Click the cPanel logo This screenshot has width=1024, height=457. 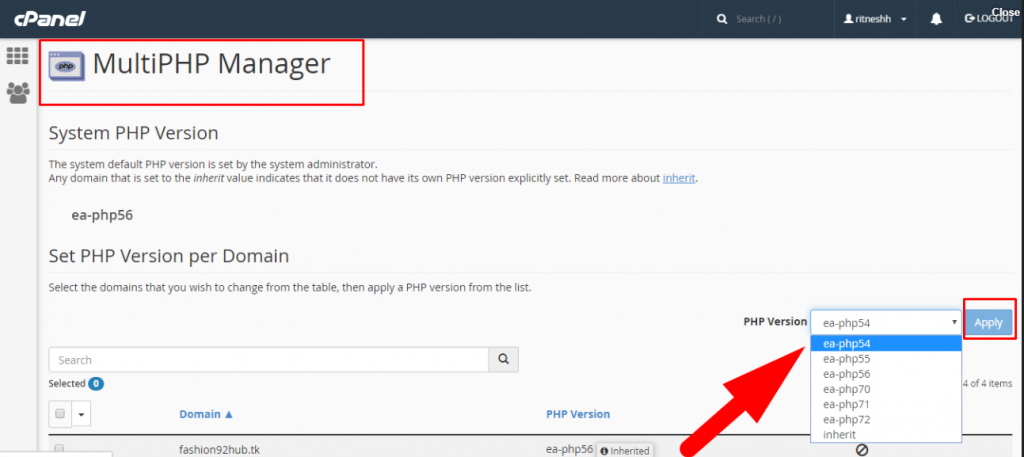coord(50,18)
